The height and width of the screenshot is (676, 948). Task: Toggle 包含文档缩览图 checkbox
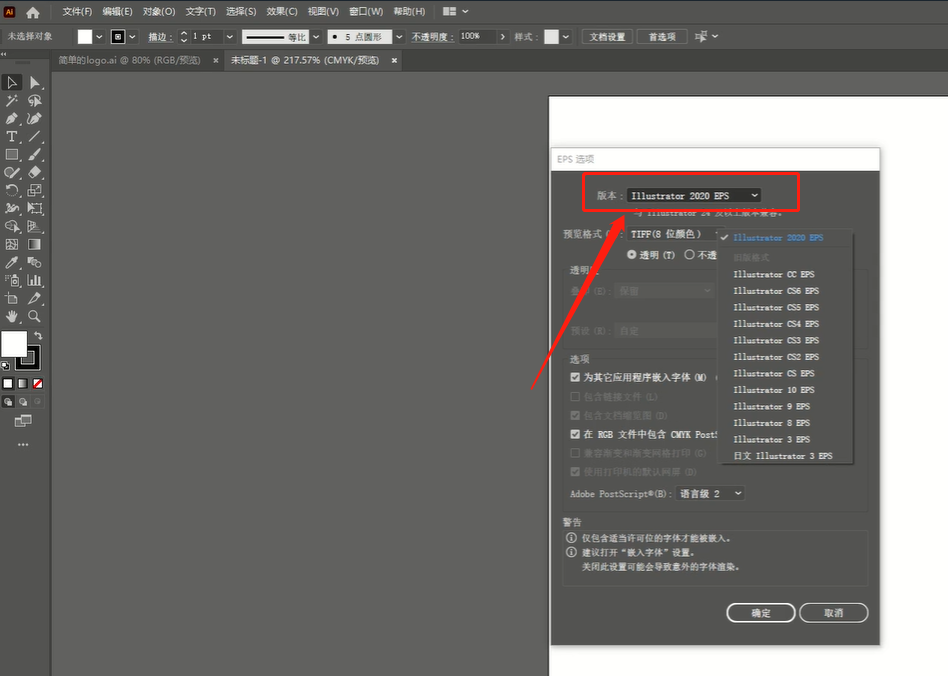[575, 415]
